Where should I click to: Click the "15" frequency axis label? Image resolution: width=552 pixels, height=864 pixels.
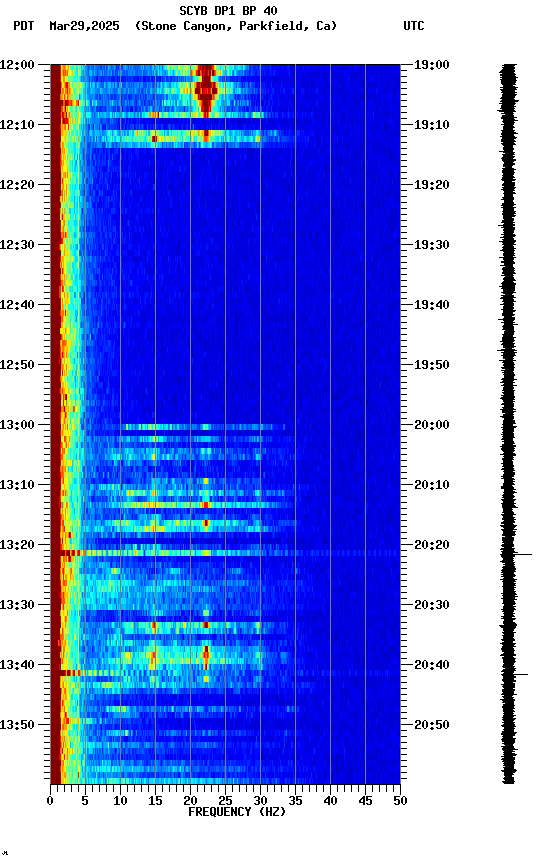click(x=155, y=801)
